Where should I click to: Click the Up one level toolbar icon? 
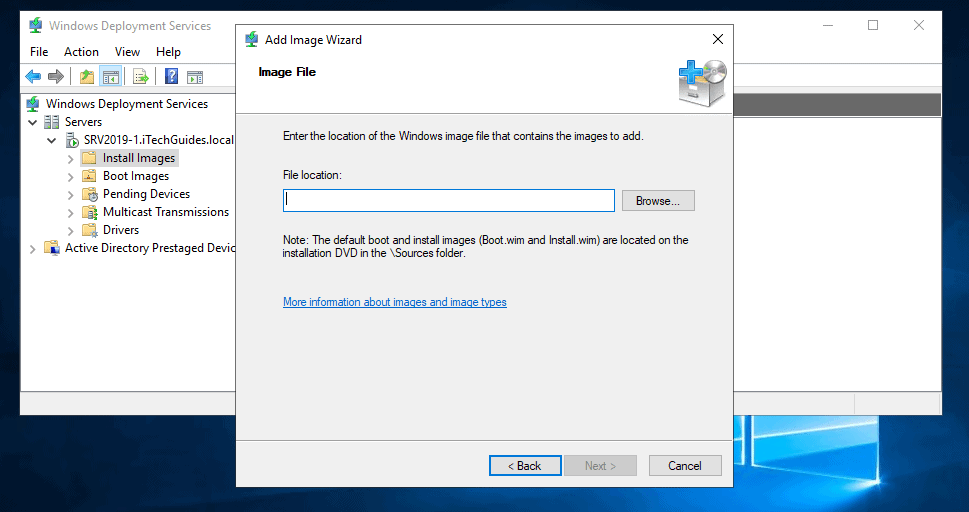(87, 77)
